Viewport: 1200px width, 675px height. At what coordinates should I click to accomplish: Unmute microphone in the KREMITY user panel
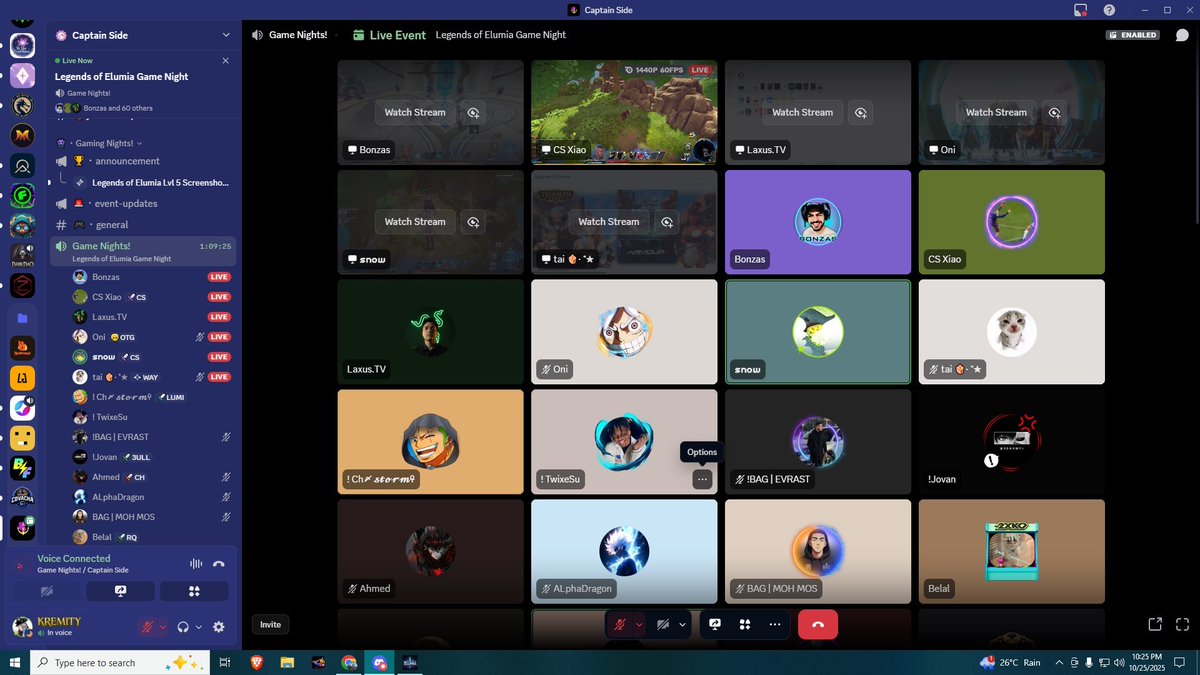tap(148, 627)
